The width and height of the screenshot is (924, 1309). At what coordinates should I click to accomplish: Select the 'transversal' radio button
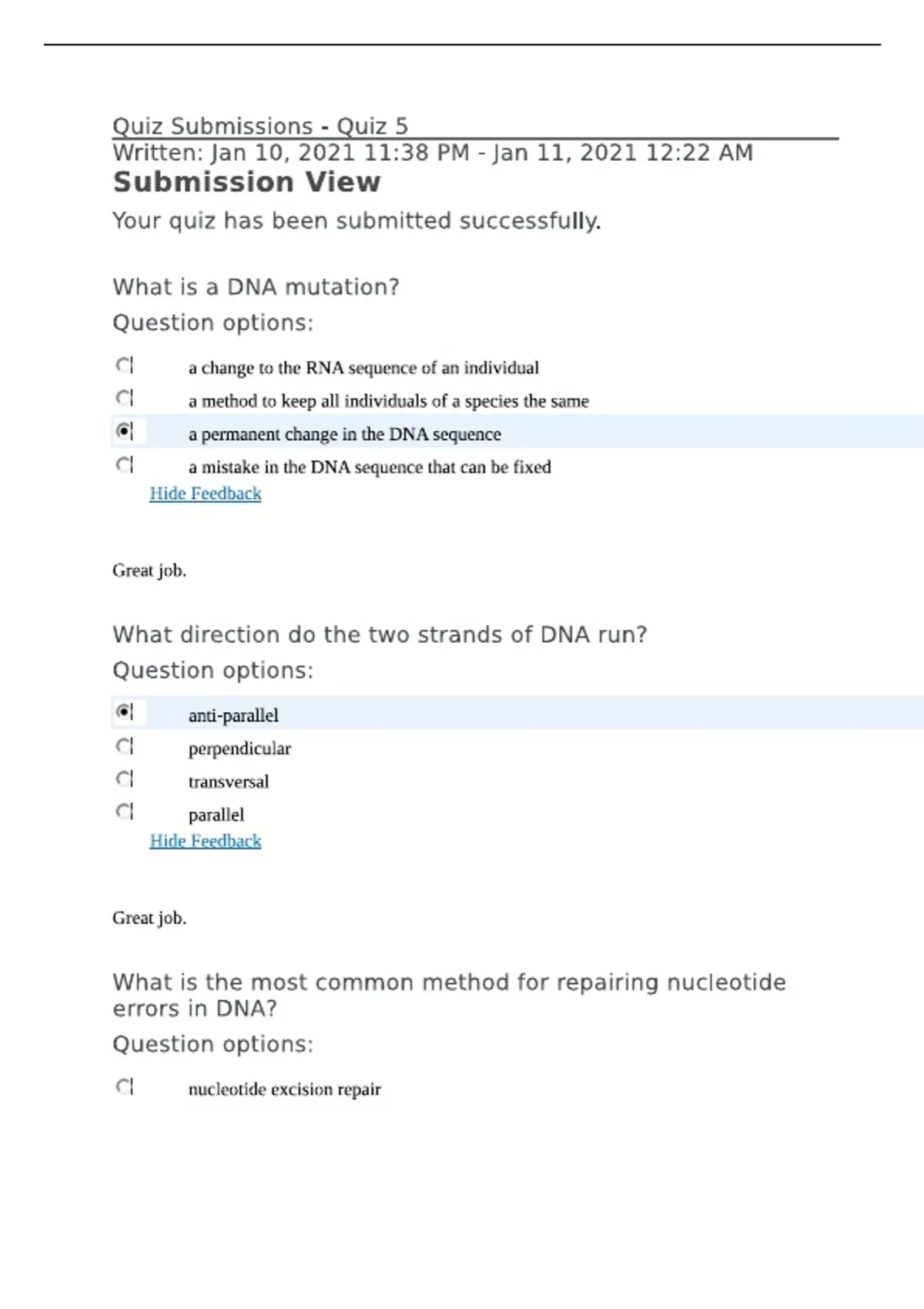tap(124, 779)
